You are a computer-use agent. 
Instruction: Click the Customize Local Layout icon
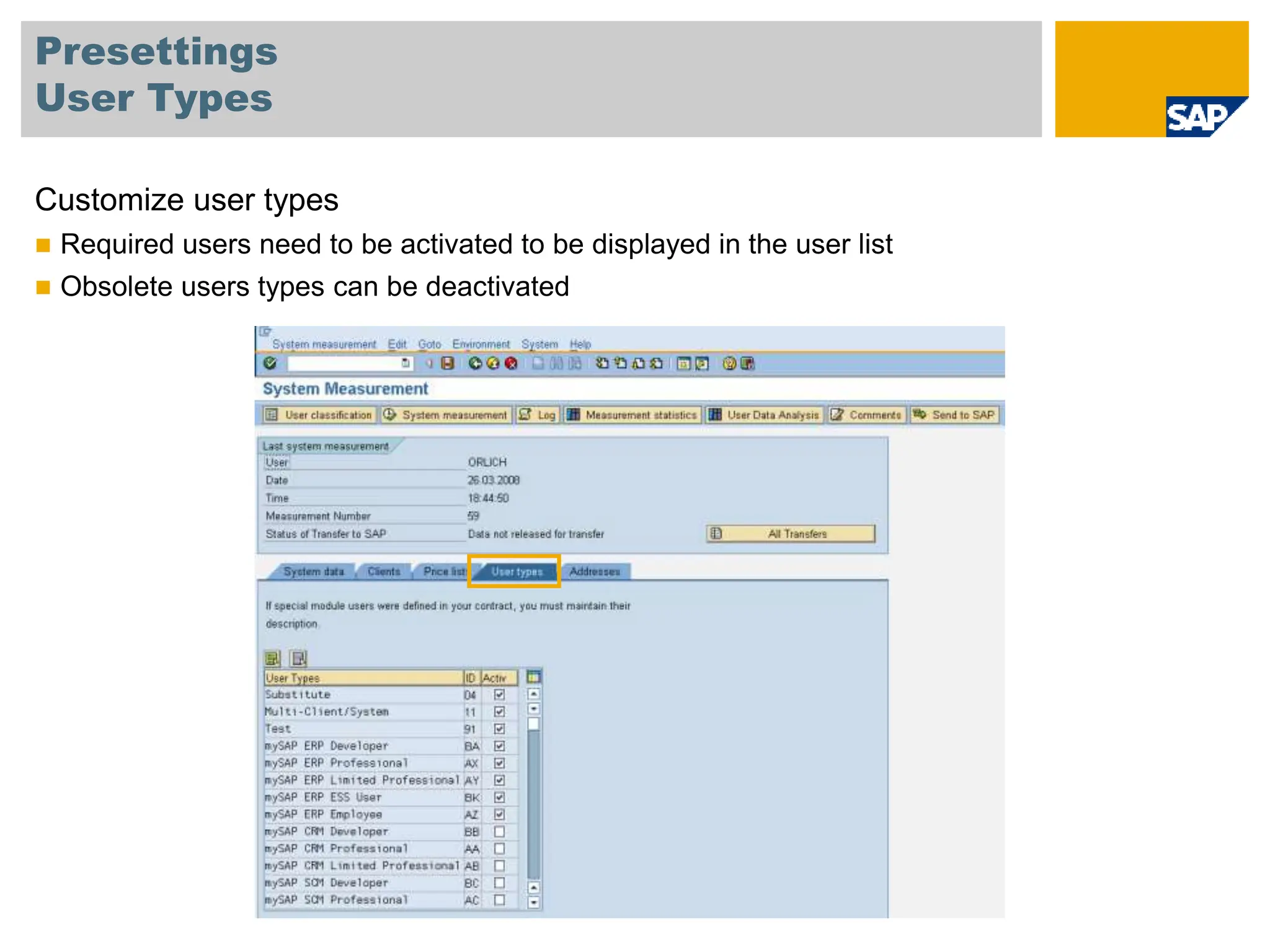tap(747, 363)
